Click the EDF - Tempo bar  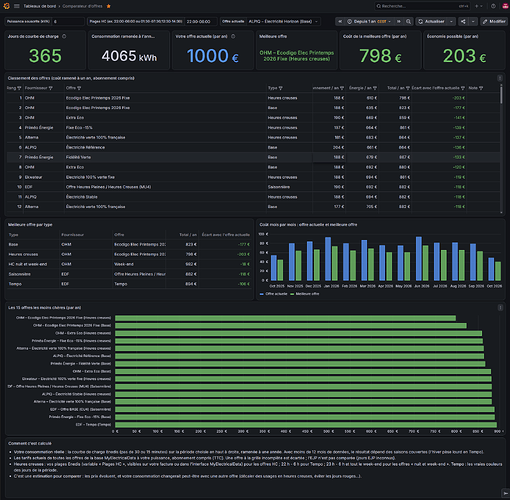(x=306, y=425)
